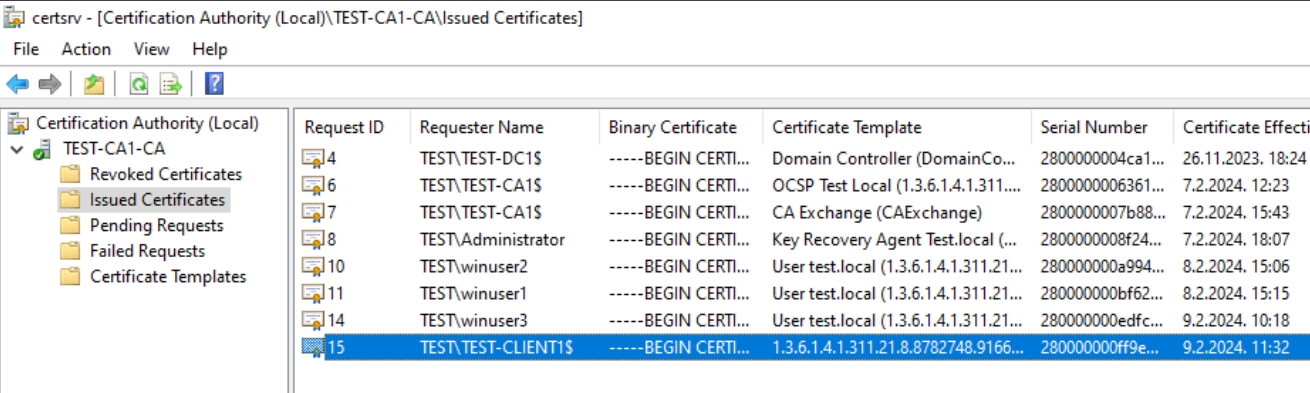
Task: Click requester TEST\winuser1
Action: coord(473,293)
